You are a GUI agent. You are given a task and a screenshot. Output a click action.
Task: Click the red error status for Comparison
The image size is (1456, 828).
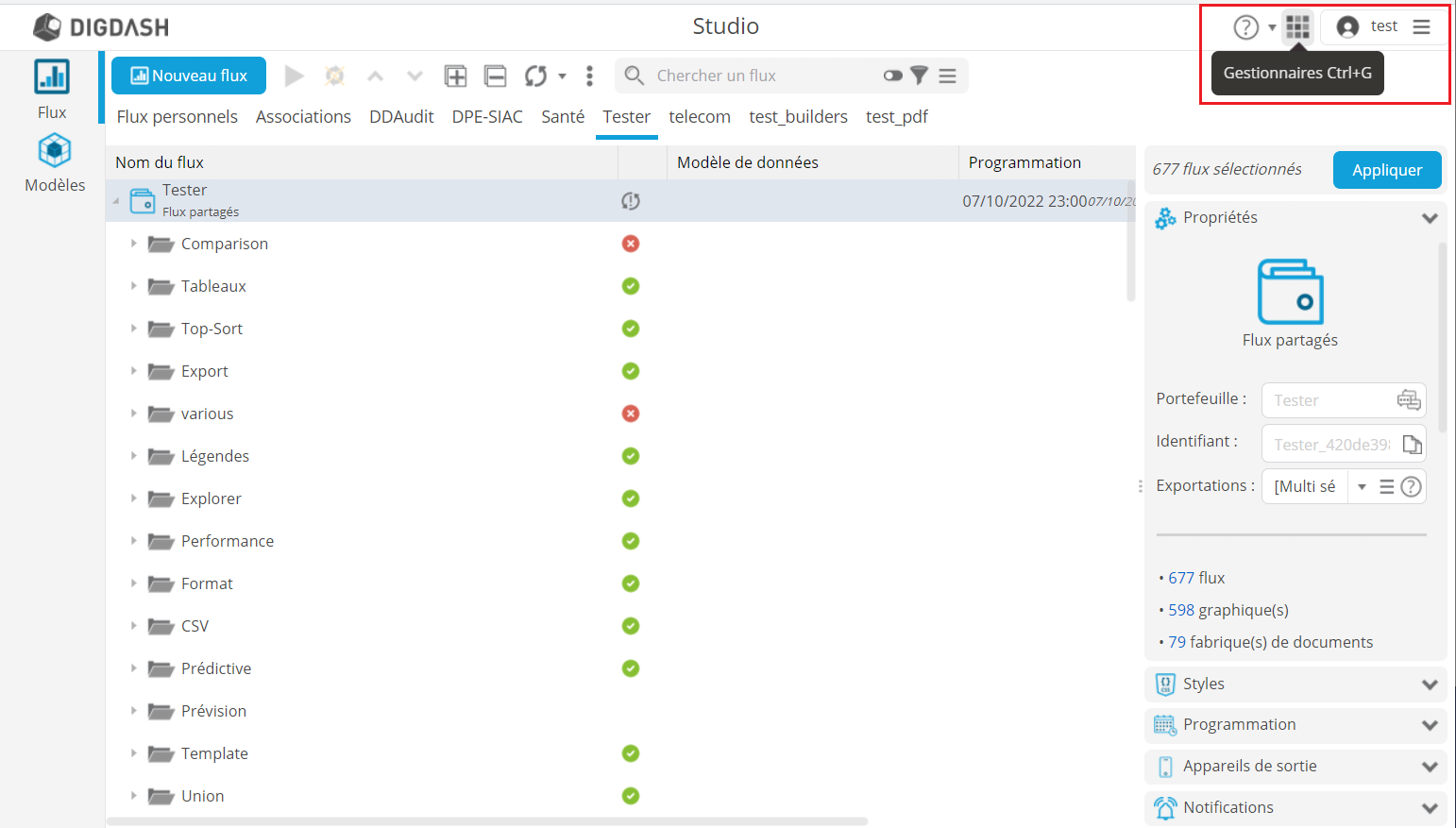point(631,244)
